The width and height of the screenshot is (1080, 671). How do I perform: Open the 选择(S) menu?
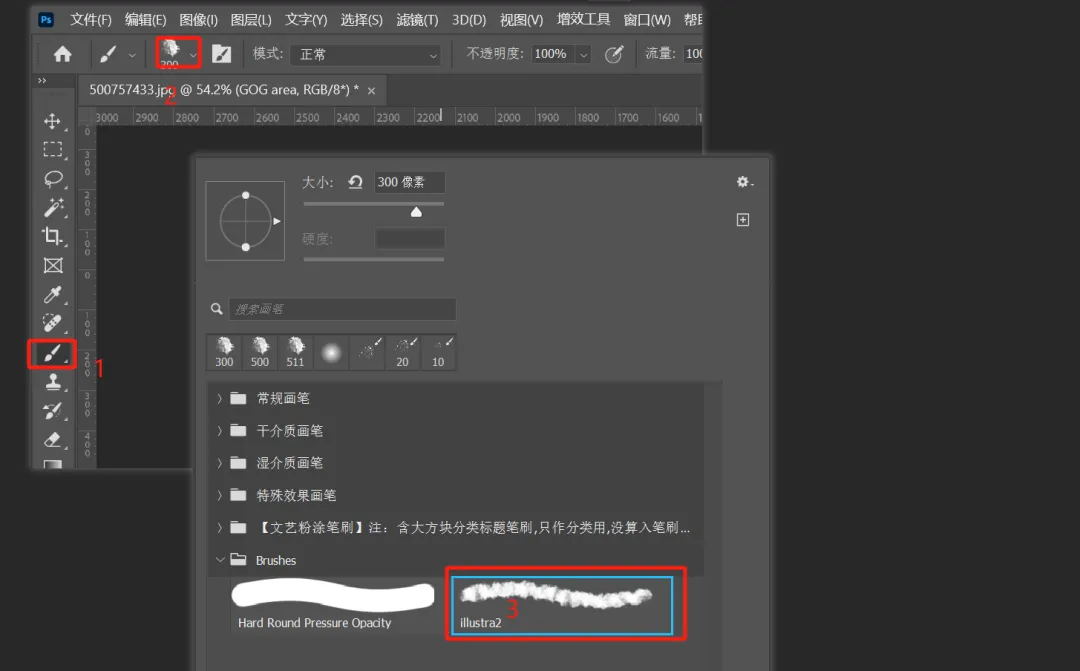(362, 20)
